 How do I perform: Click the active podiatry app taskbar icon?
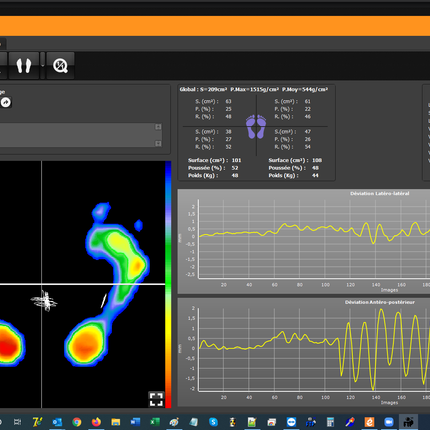coord(408,422)
